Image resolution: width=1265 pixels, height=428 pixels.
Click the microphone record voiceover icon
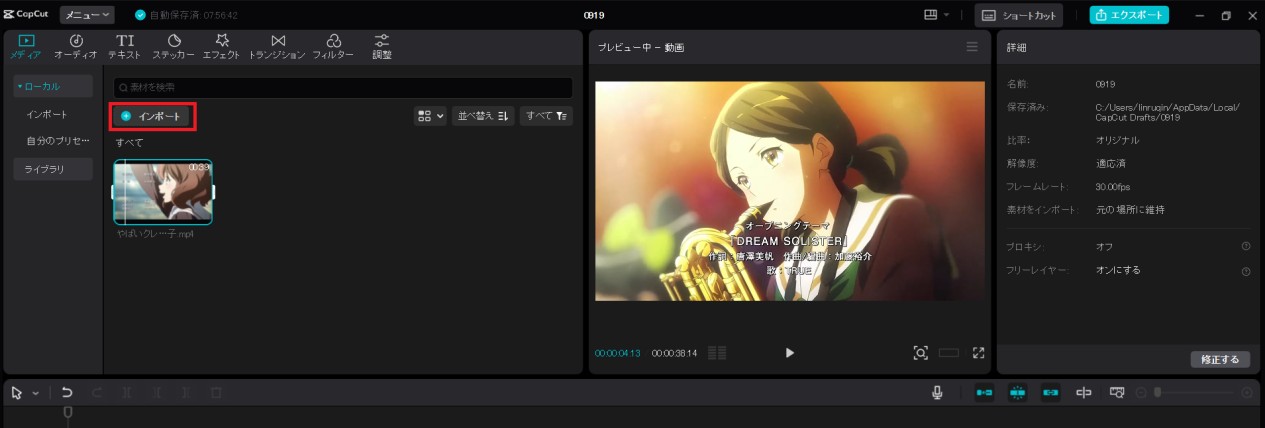click(x=937, y=393)
